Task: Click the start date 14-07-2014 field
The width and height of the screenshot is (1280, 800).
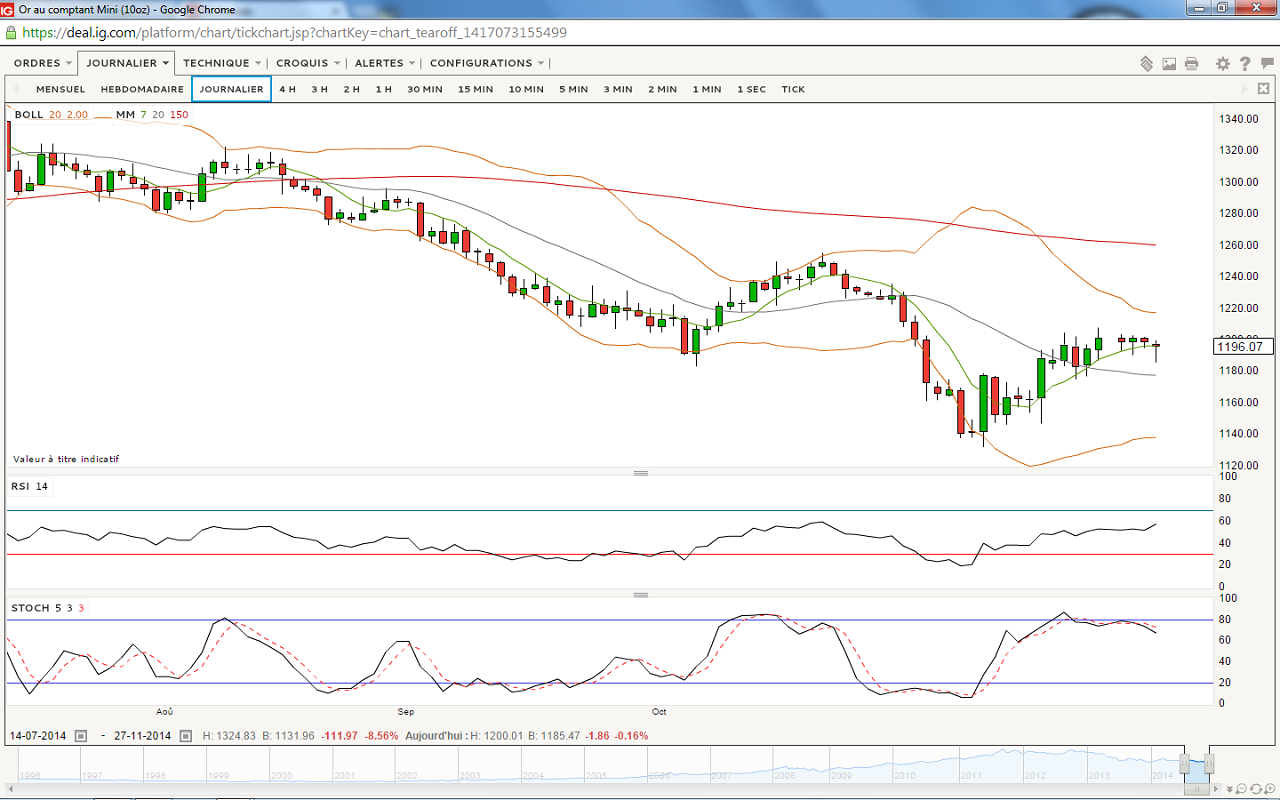Action: (38, 736)
